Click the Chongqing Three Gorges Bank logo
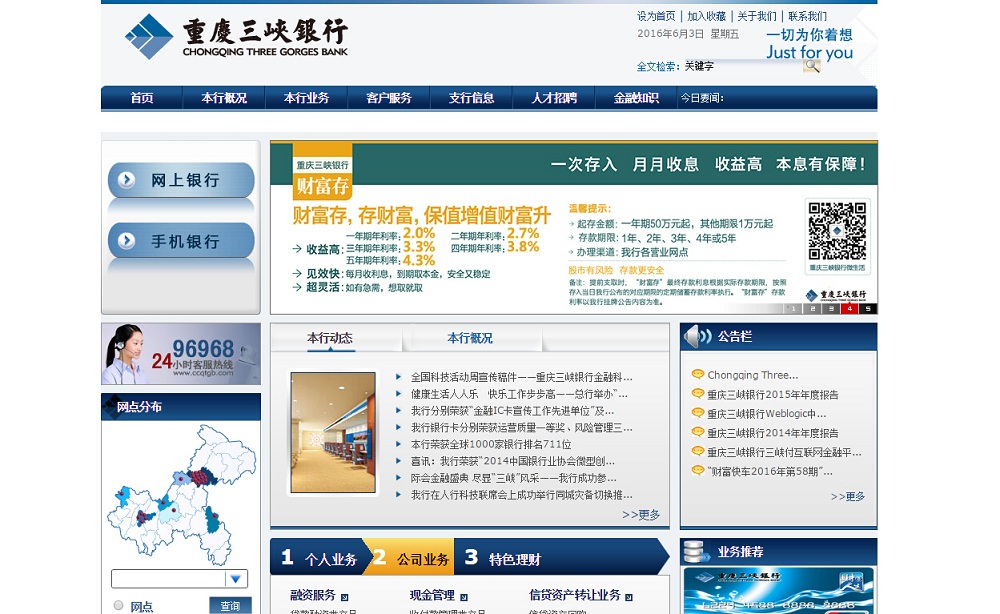 click(237, 36)
